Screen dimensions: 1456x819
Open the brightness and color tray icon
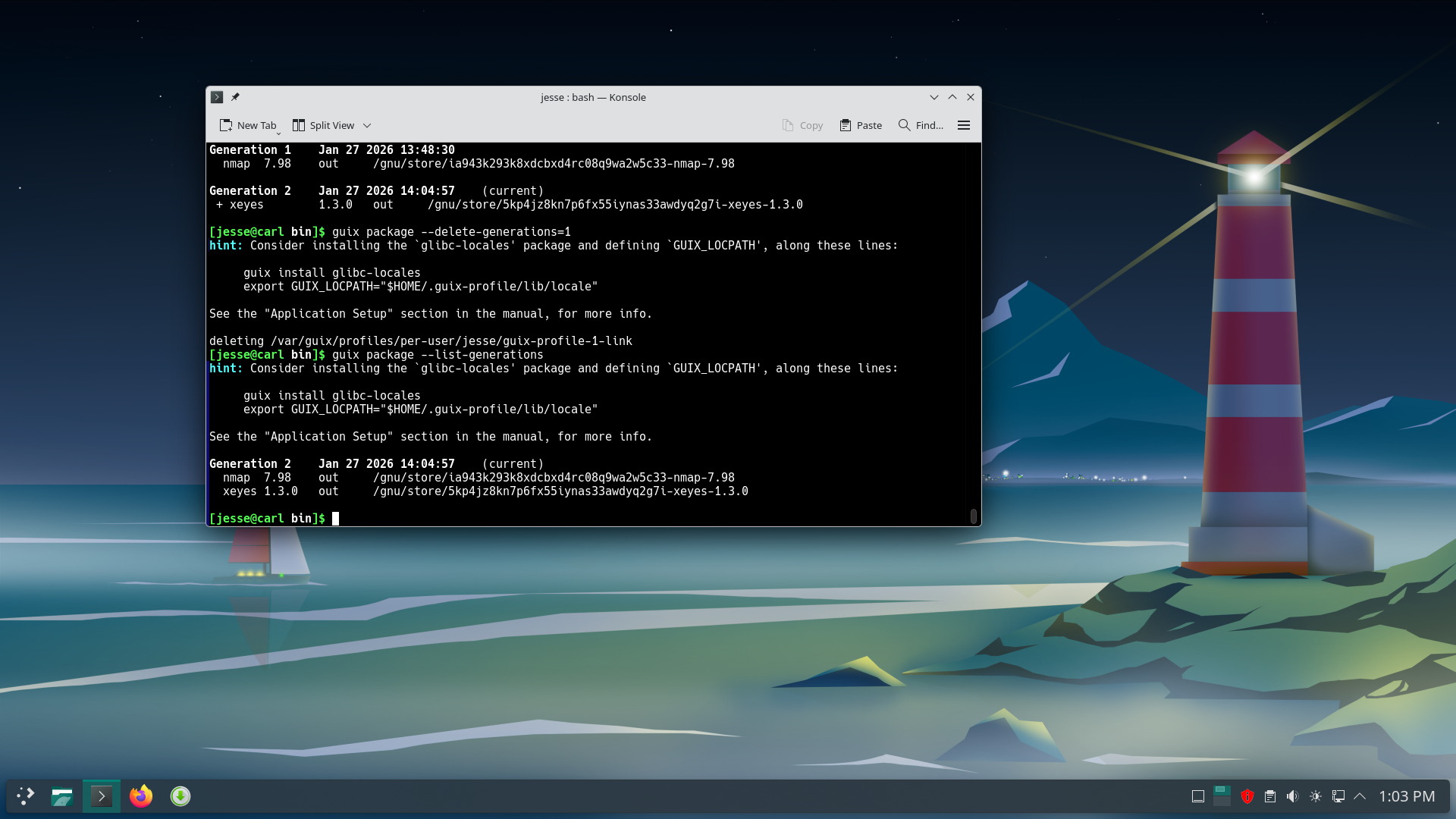[1316, 796]
